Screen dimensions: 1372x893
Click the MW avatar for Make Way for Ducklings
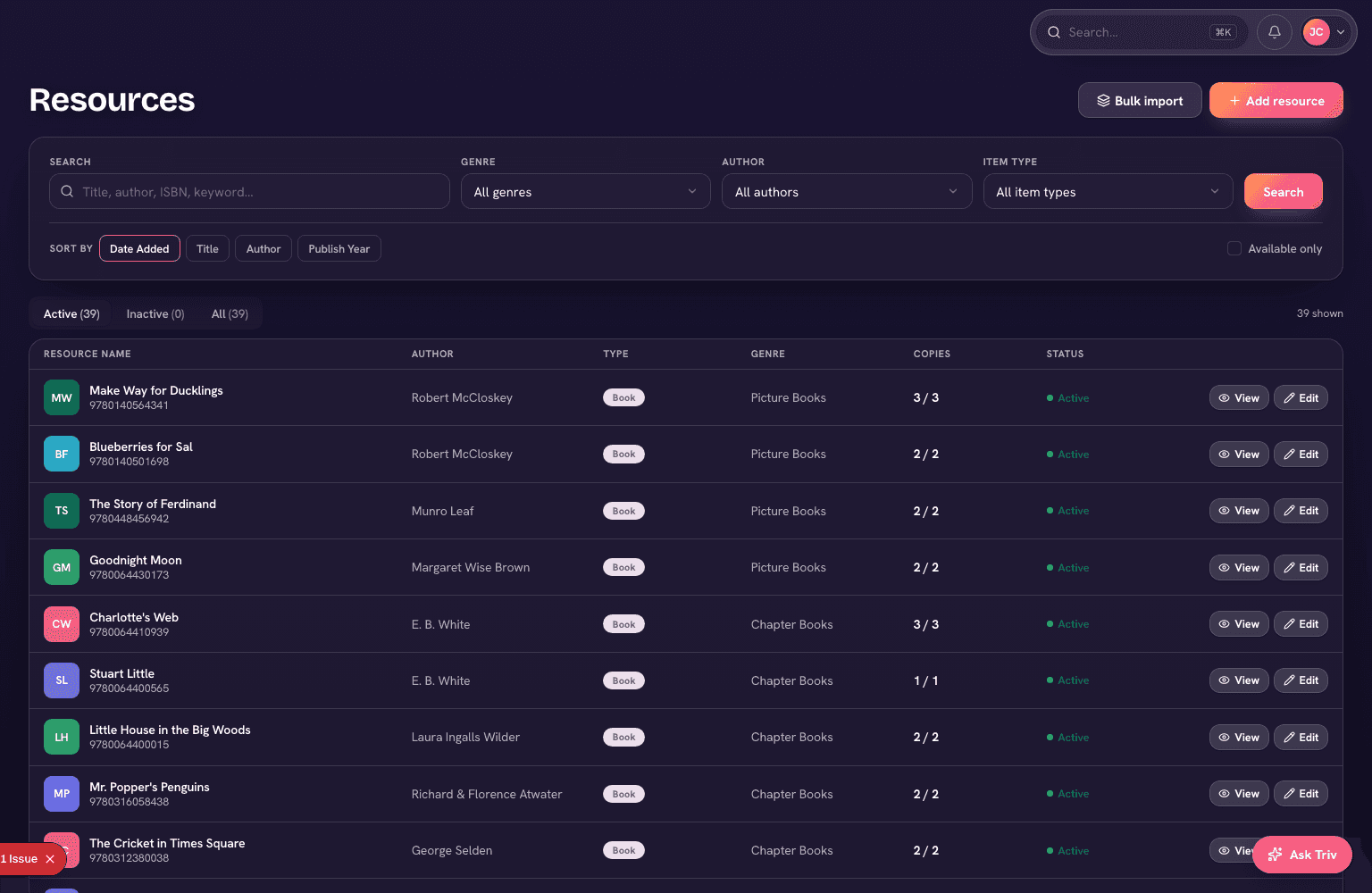pos(62,397)
